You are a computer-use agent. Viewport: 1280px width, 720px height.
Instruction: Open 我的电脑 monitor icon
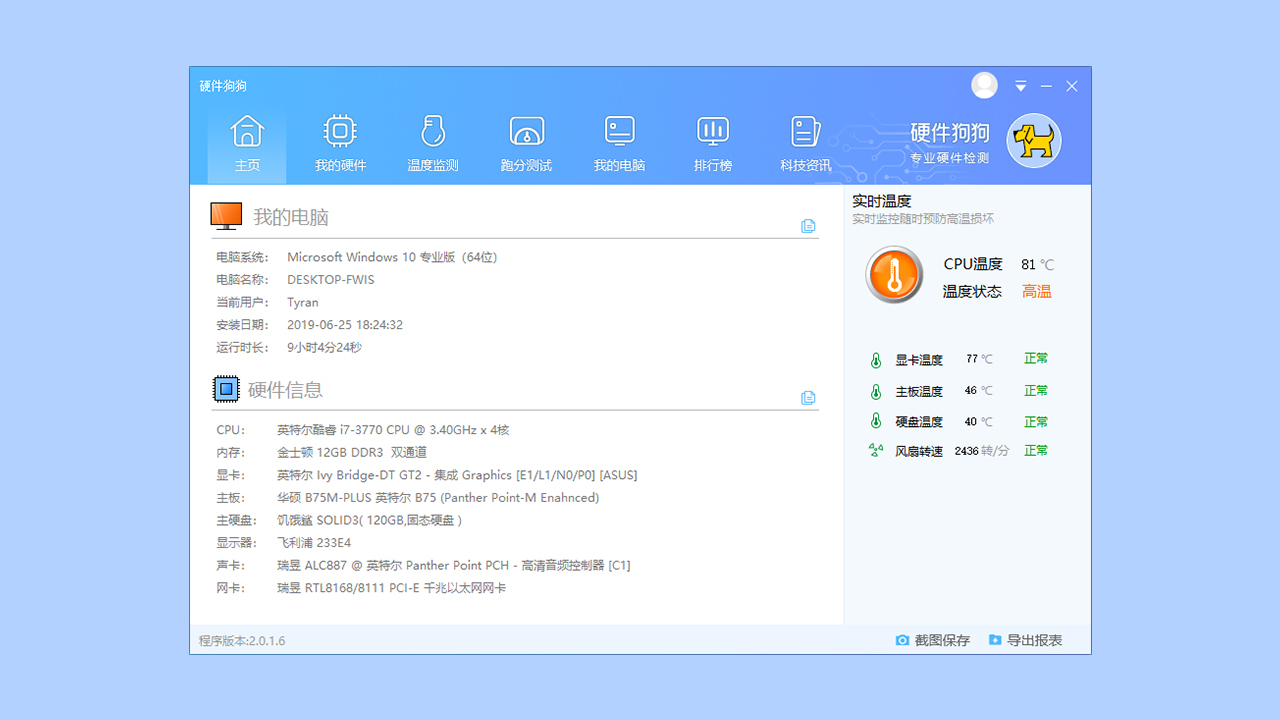619,131
